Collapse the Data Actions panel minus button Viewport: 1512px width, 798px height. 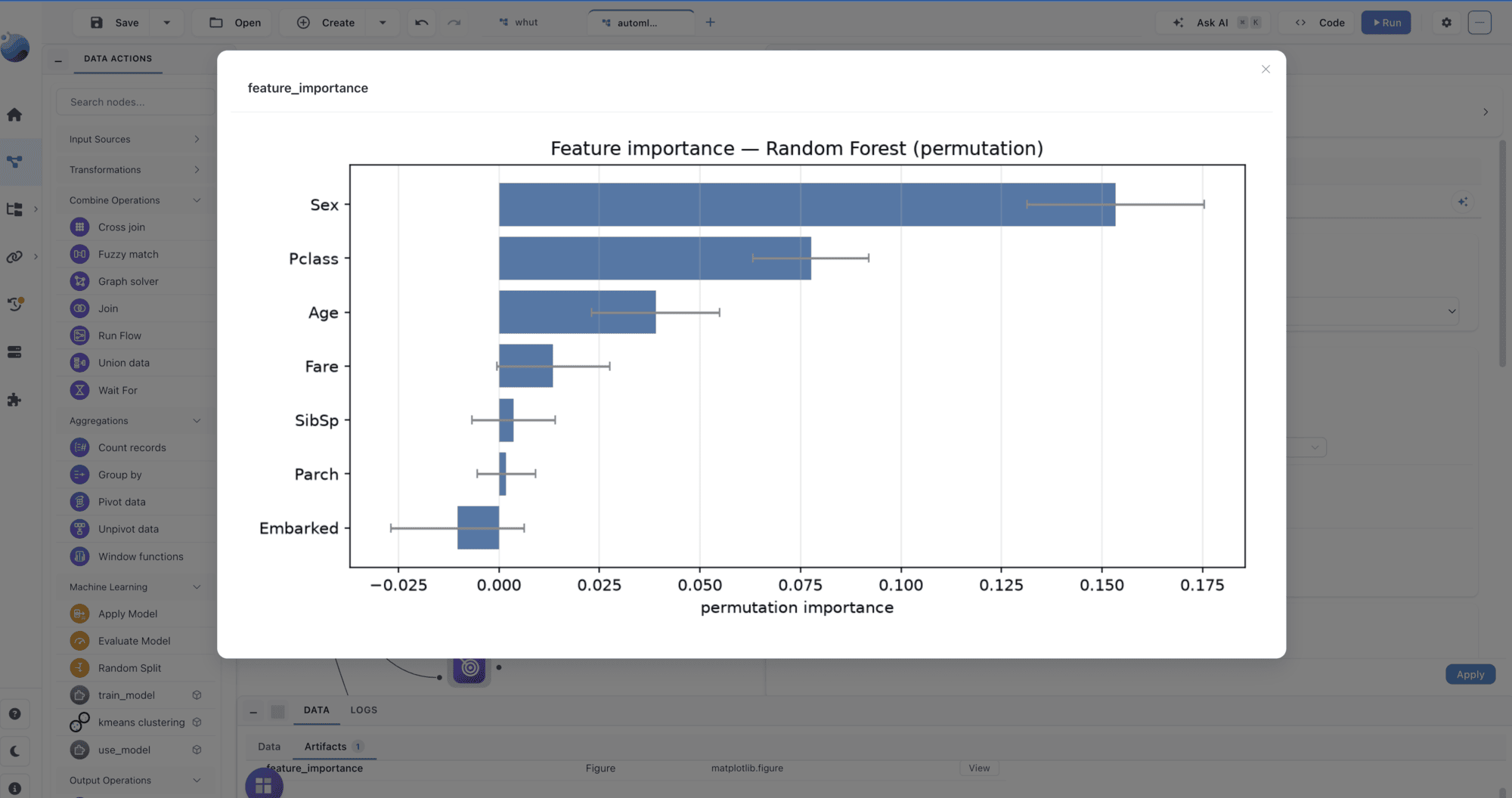[58, 60]
